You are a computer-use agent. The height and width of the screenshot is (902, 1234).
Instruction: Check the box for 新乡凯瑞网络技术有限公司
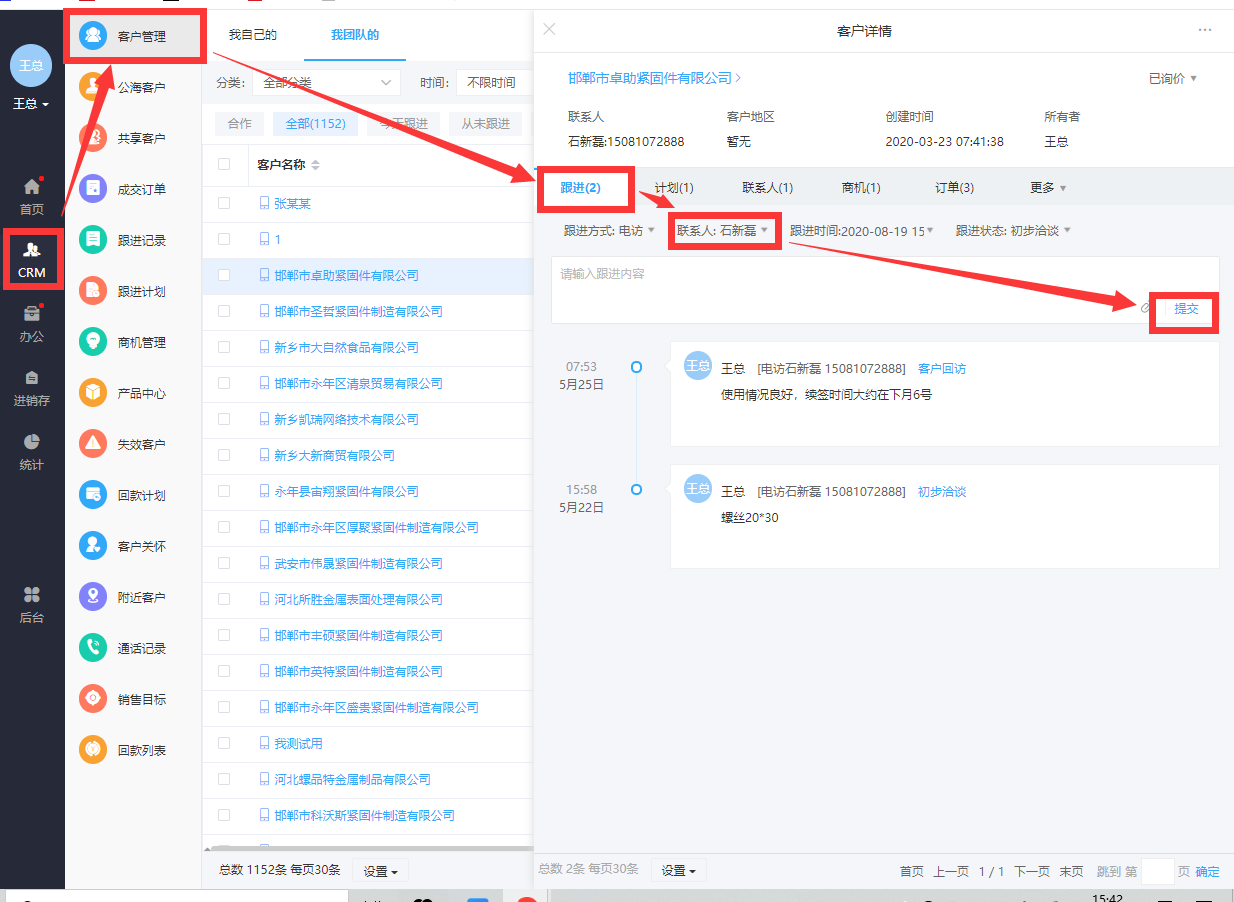tap(224, 419)
